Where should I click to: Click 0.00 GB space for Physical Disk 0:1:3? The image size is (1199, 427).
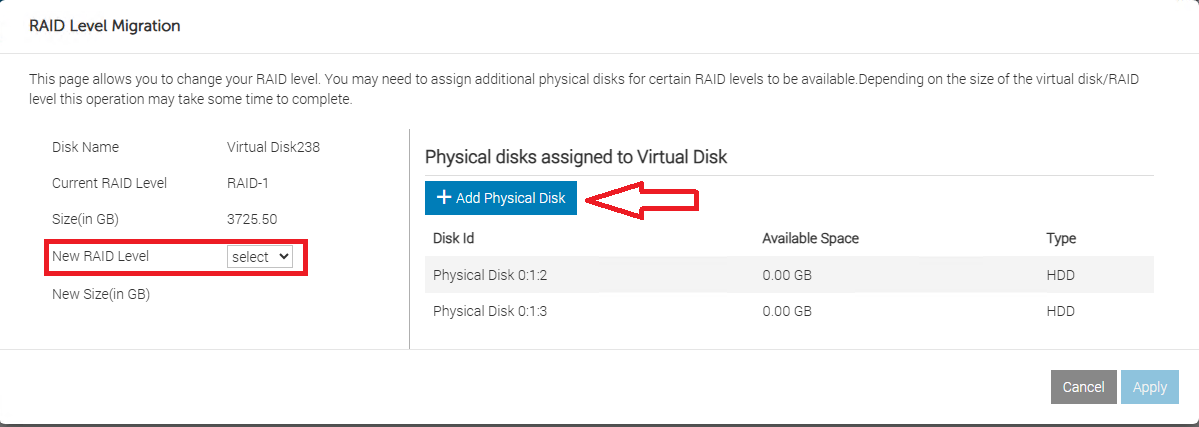tap(787, 311)
